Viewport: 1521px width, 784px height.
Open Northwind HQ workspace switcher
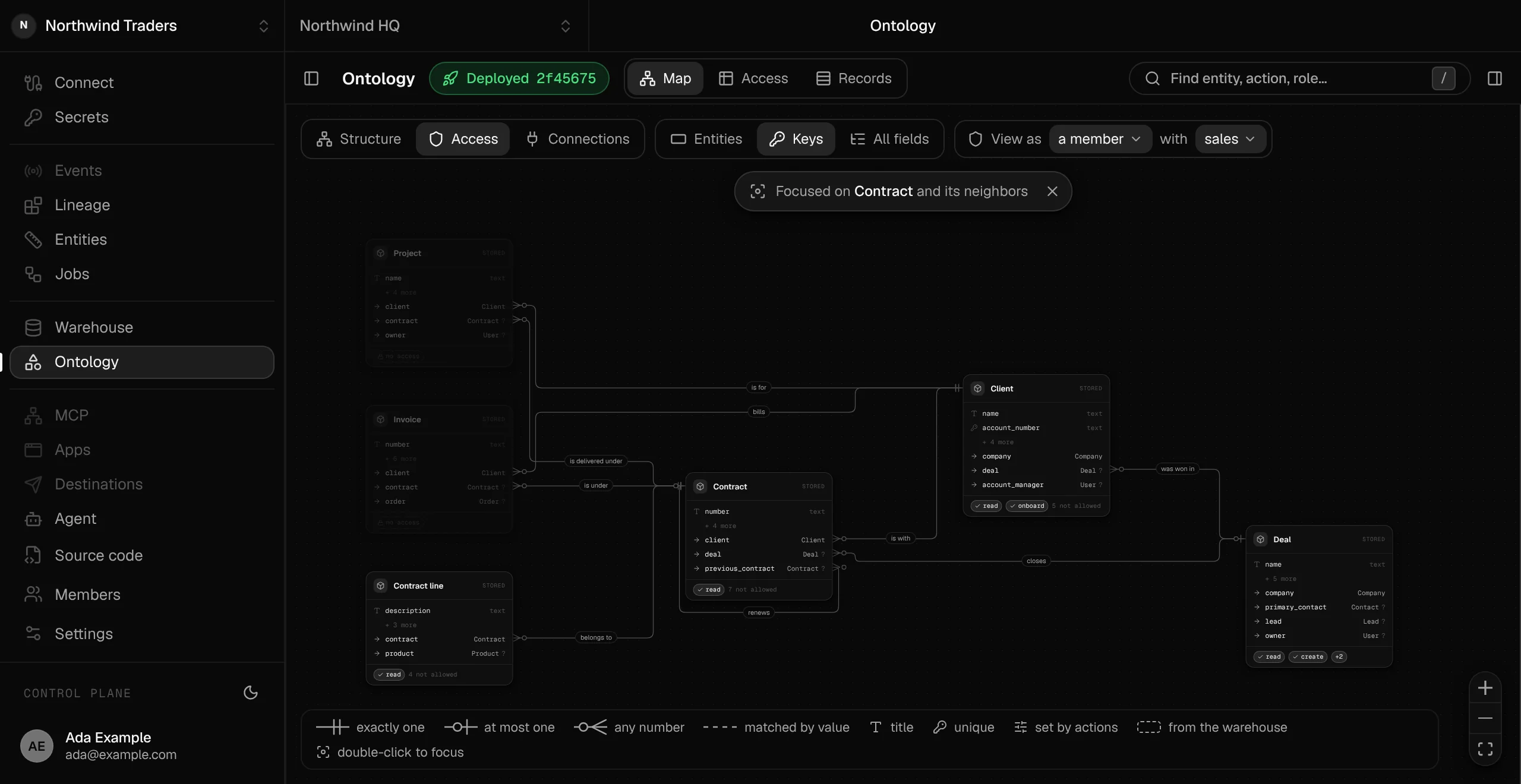point(436,26)
